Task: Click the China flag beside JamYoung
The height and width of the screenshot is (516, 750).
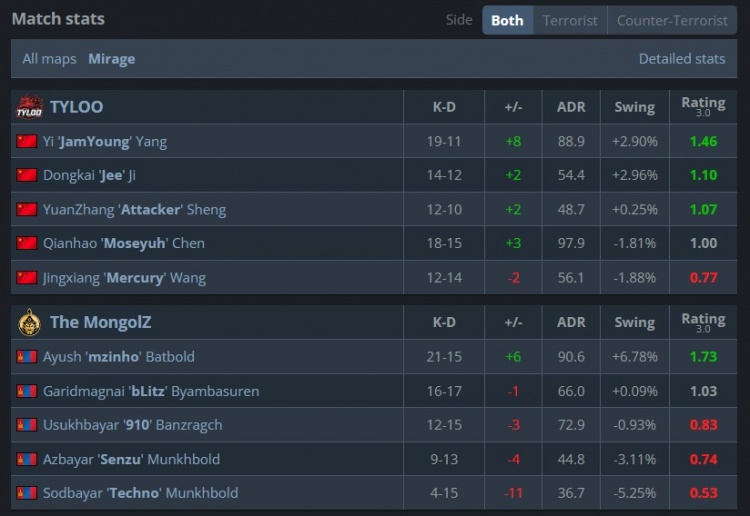Action: click(x=27, y=142)
